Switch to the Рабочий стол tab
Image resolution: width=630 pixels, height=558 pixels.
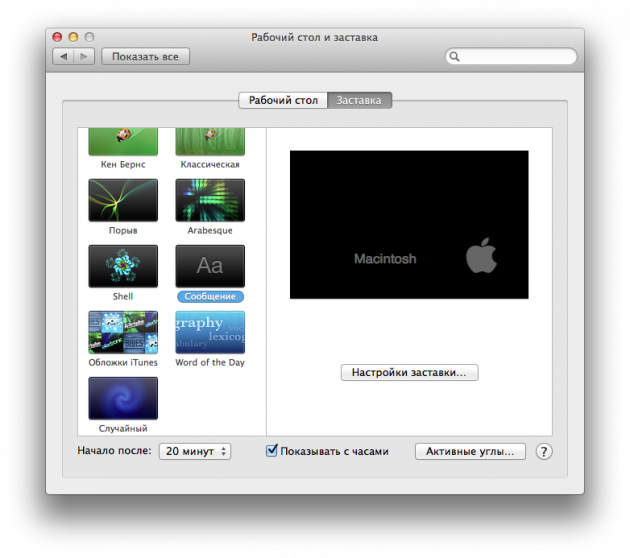283,100
